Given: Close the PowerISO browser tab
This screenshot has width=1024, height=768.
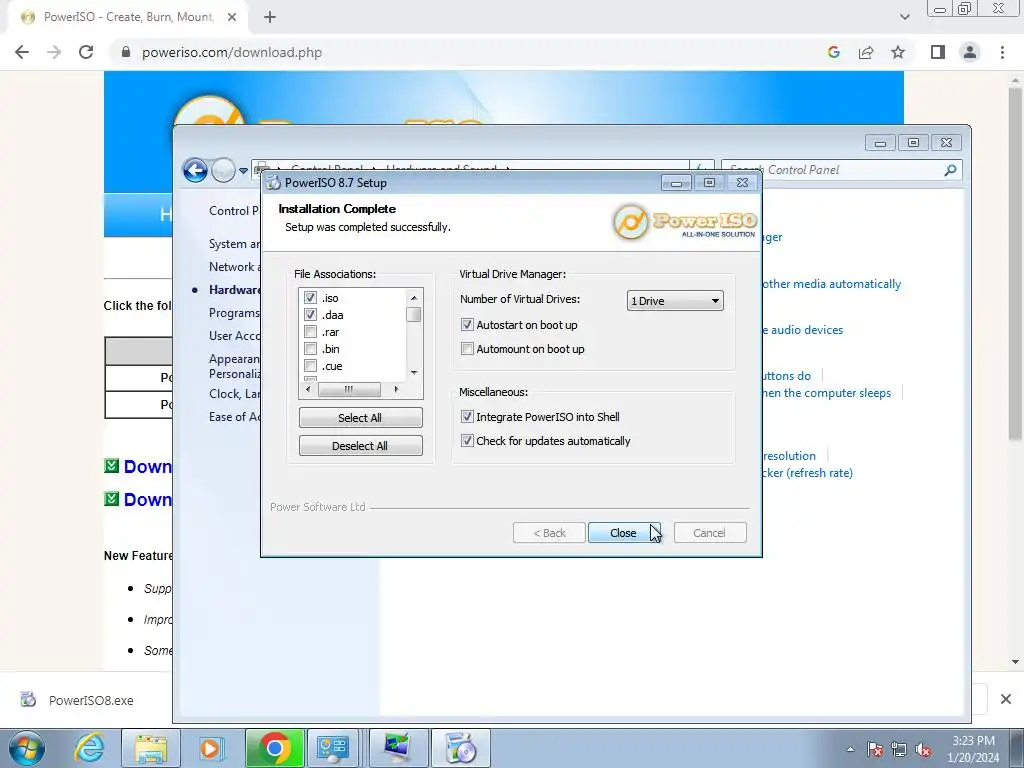Looking at the screenshot, I should 231,17.
